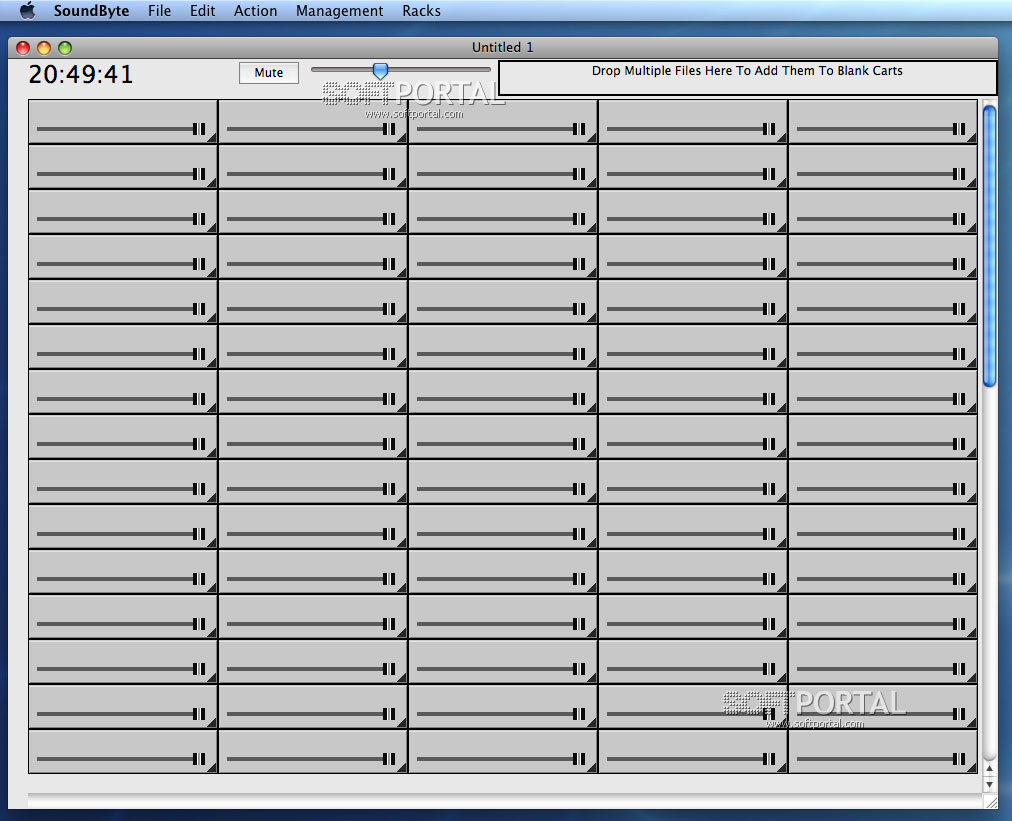This screenshot has width=1012, height=821.
Task: Click pause icon of ninth row, fourth column cart
Action: [x=769, y=489]
